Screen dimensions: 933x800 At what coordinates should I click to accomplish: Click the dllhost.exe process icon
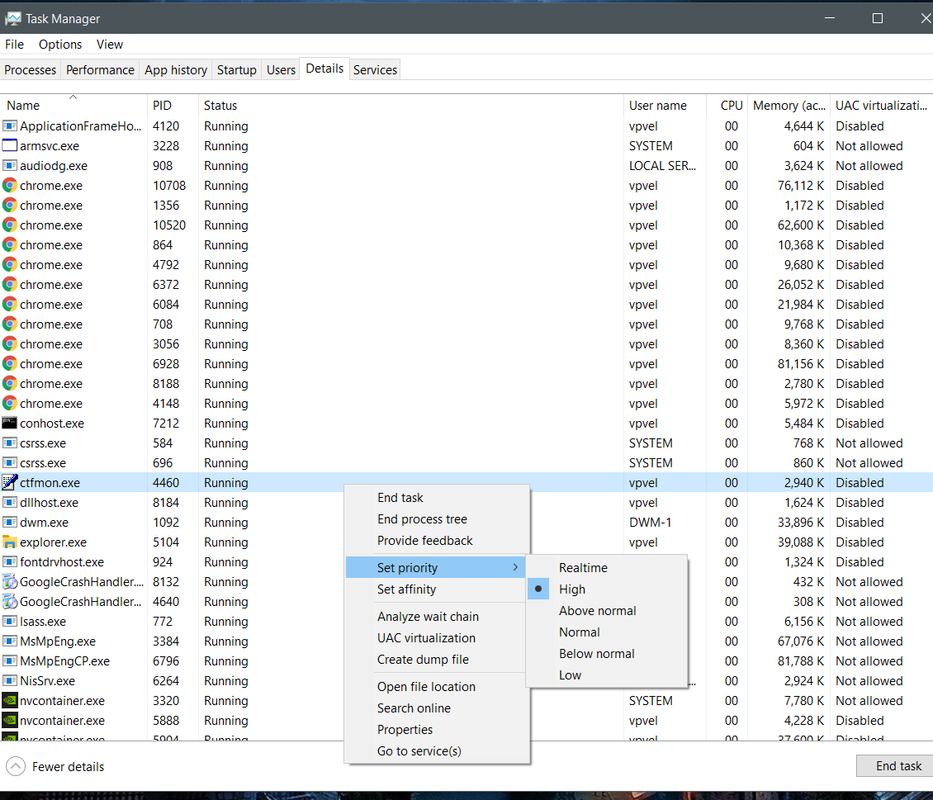[x=10, y=502]
